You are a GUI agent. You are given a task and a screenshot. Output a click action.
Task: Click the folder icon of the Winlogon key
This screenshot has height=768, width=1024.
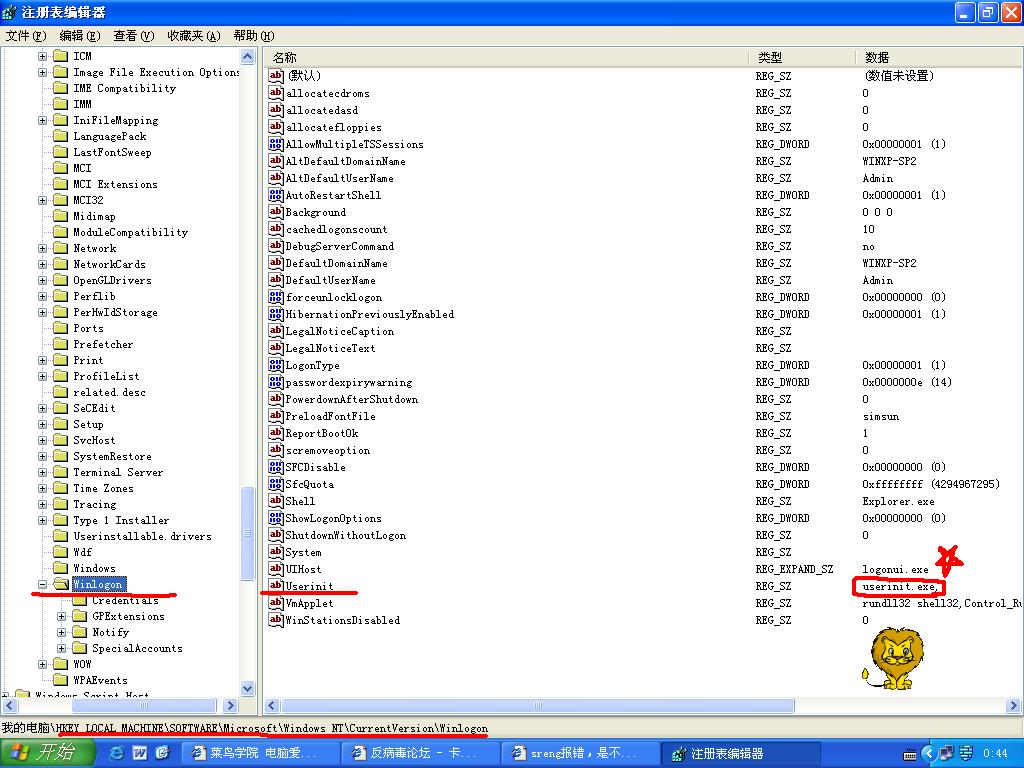(61, 584)
